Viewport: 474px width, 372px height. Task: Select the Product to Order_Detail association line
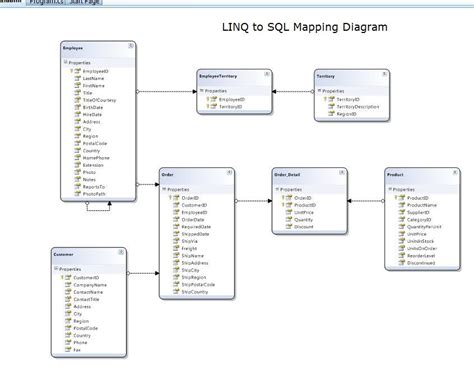pos(366,201)
